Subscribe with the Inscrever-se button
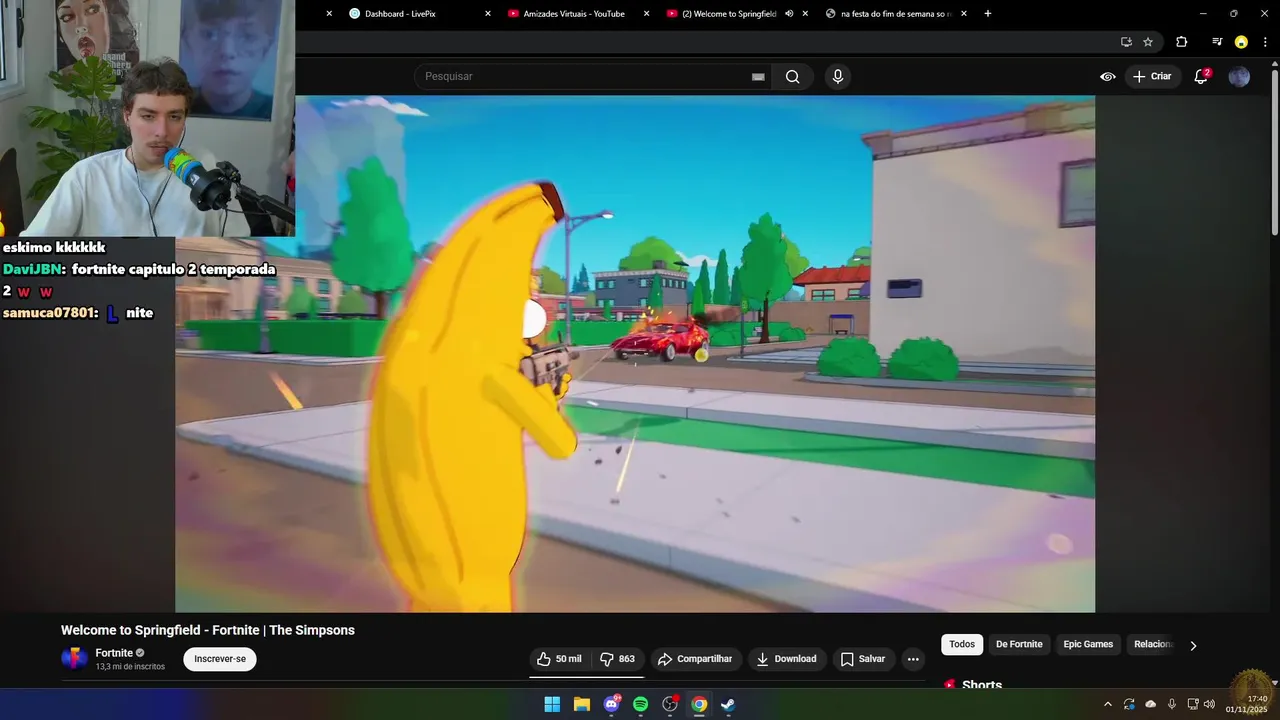The height and width of the screenshot is (720, 1280). point(220,659)
